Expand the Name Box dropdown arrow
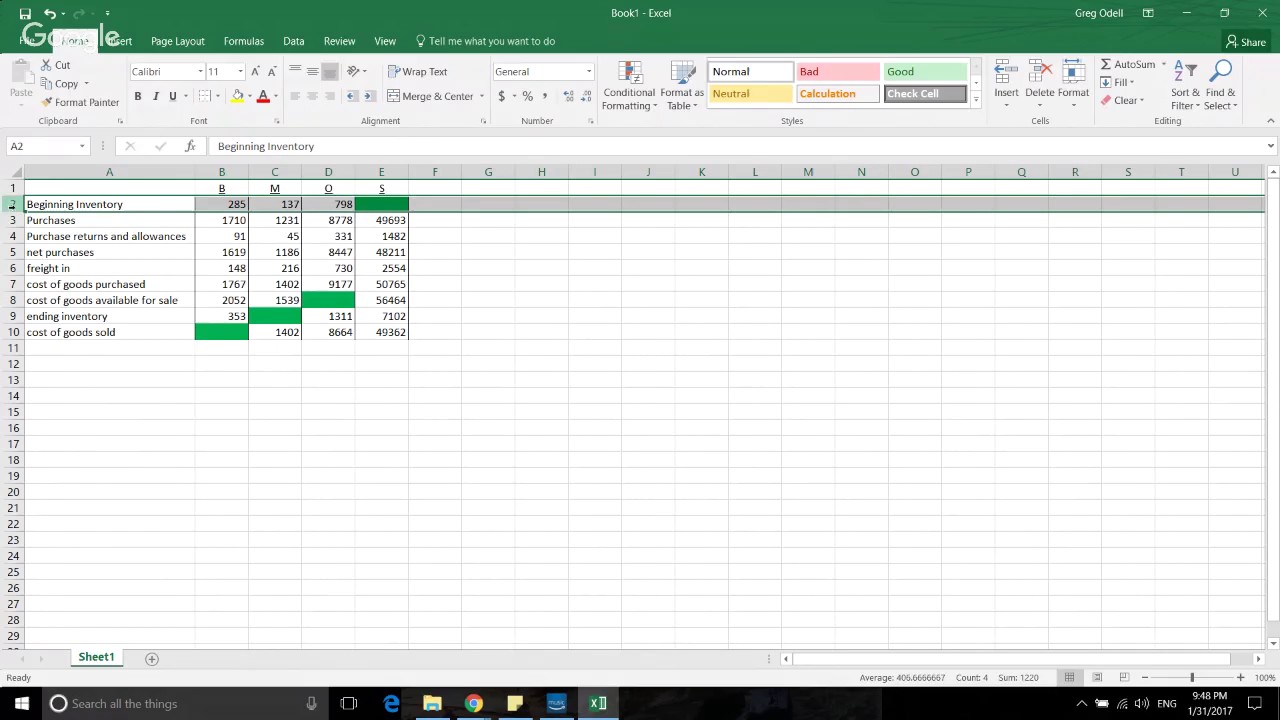Image resolution: width=1280 pixels, height=720 pixels. tap(81, 146)
